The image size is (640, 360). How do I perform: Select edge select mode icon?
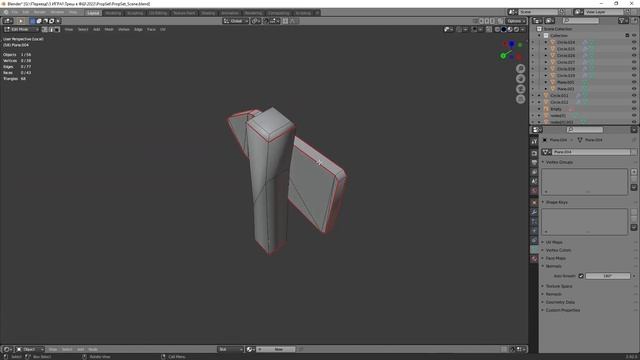51,29
